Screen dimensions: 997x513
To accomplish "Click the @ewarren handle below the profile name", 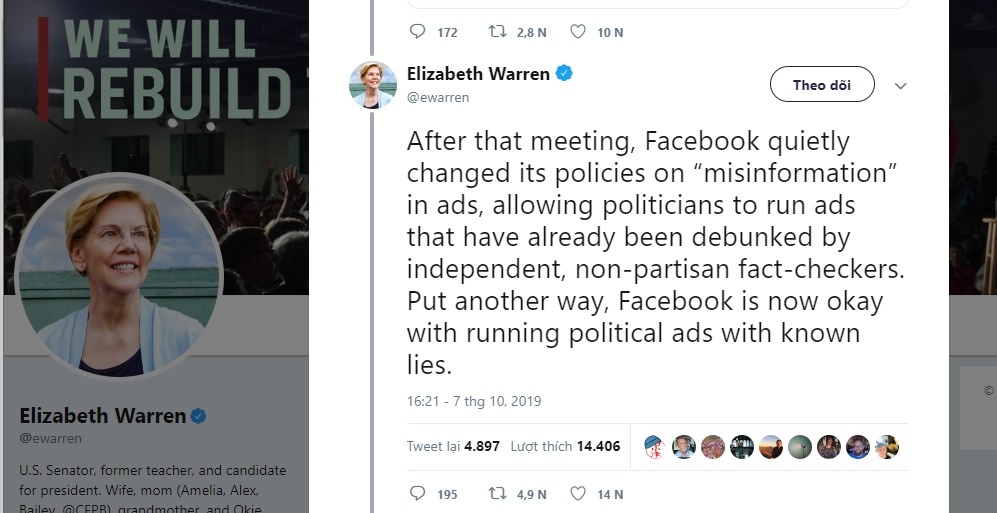I will [50, 438].
